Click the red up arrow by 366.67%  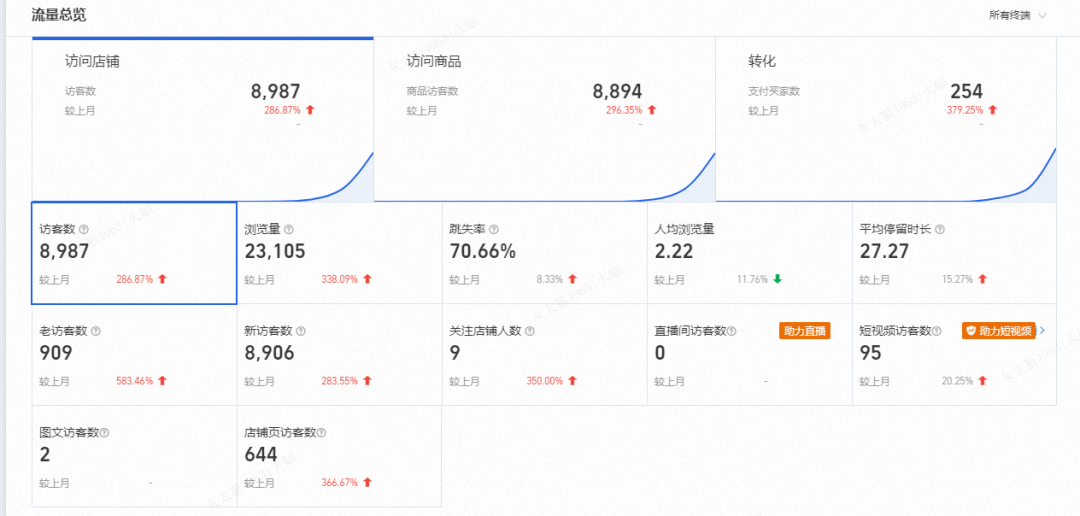[367, 482]
